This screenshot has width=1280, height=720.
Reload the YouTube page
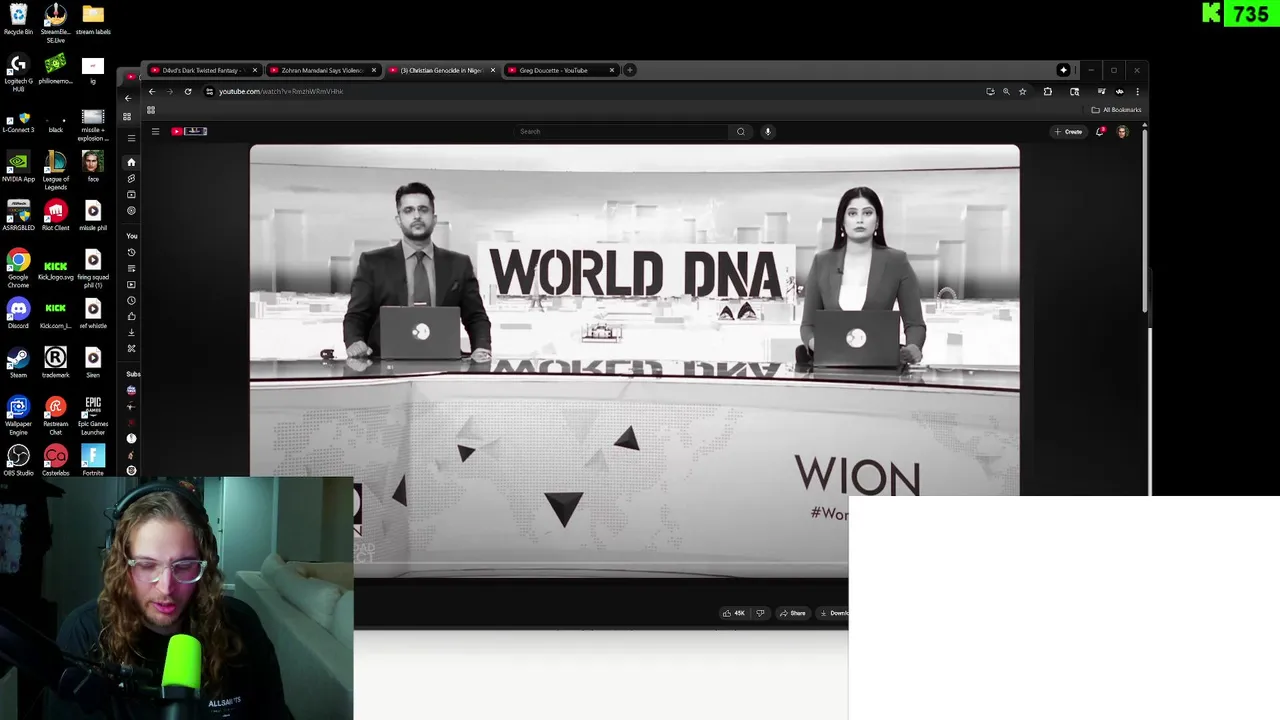pyautogui.click(x=187, y=91)
